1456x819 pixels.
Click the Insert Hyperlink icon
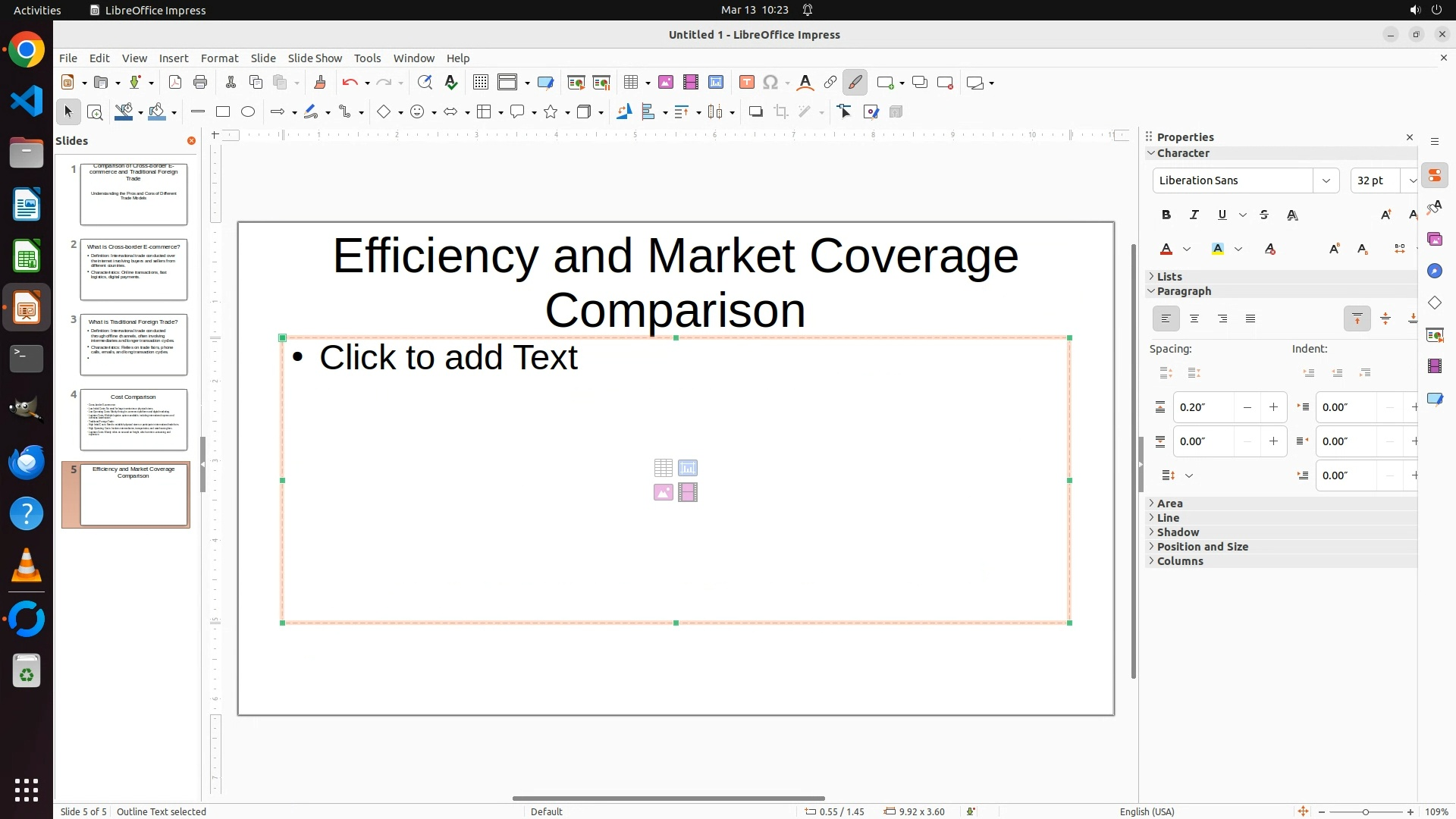[x=830, y=83]
